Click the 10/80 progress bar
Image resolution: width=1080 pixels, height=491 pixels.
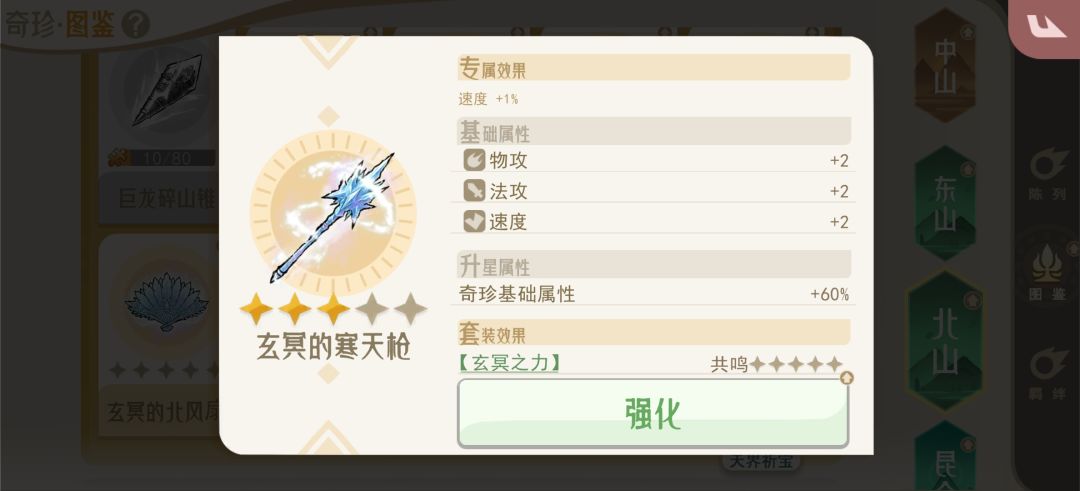click(x=165, y=158)
